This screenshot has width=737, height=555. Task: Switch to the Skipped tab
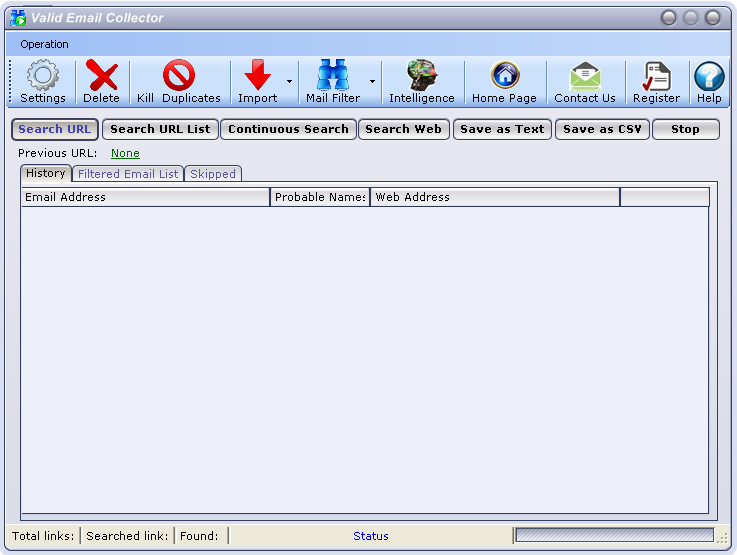coord(213,174)
